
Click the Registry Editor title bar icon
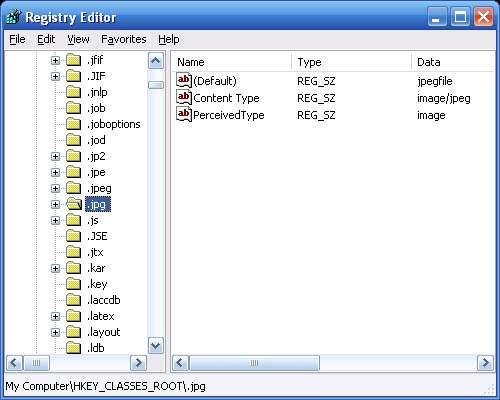(13, 17)
